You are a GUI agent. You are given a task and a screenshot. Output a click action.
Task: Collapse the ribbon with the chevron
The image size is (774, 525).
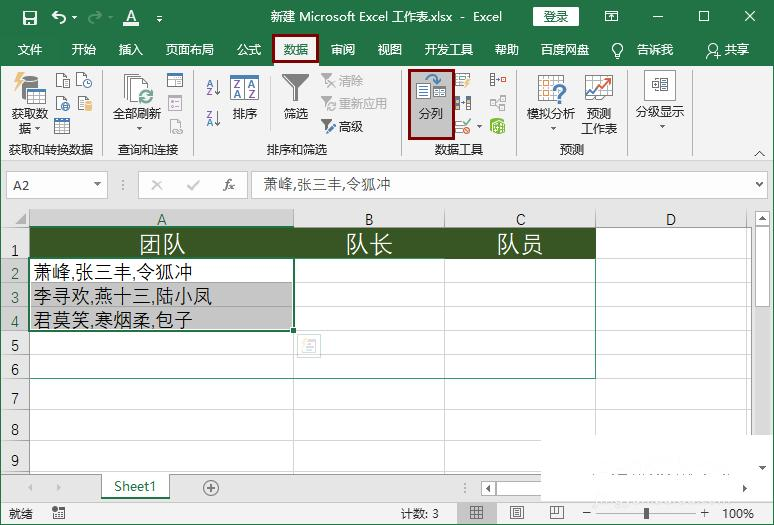[760, 153]
